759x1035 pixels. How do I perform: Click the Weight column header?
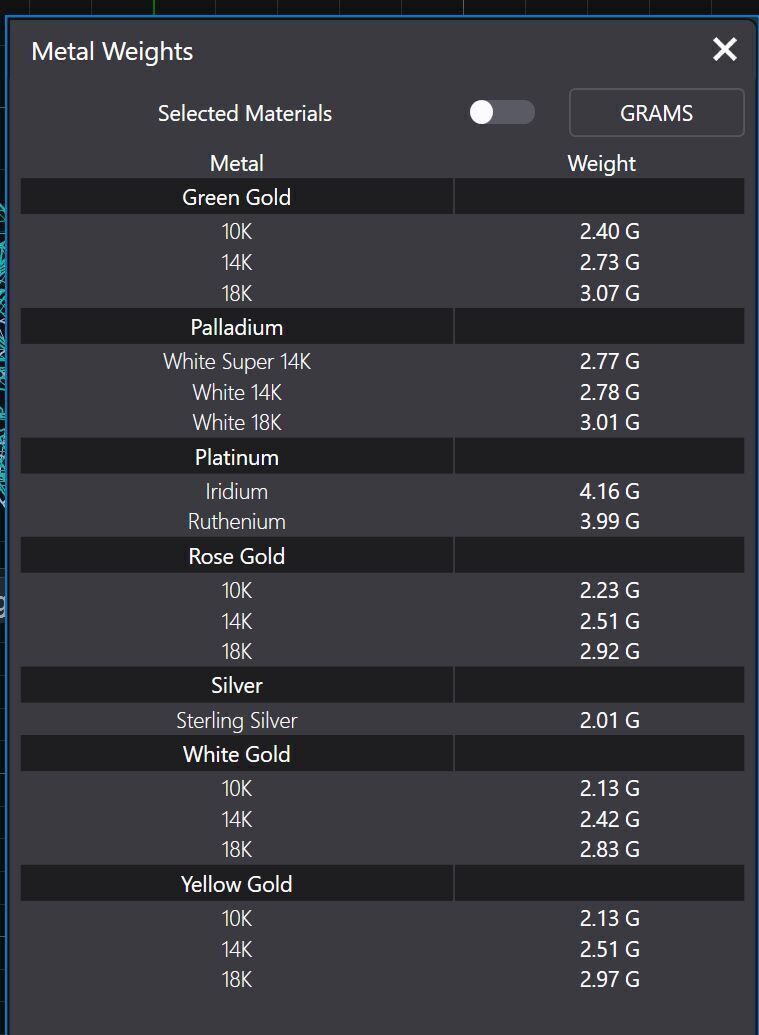(x=601, y=163)
